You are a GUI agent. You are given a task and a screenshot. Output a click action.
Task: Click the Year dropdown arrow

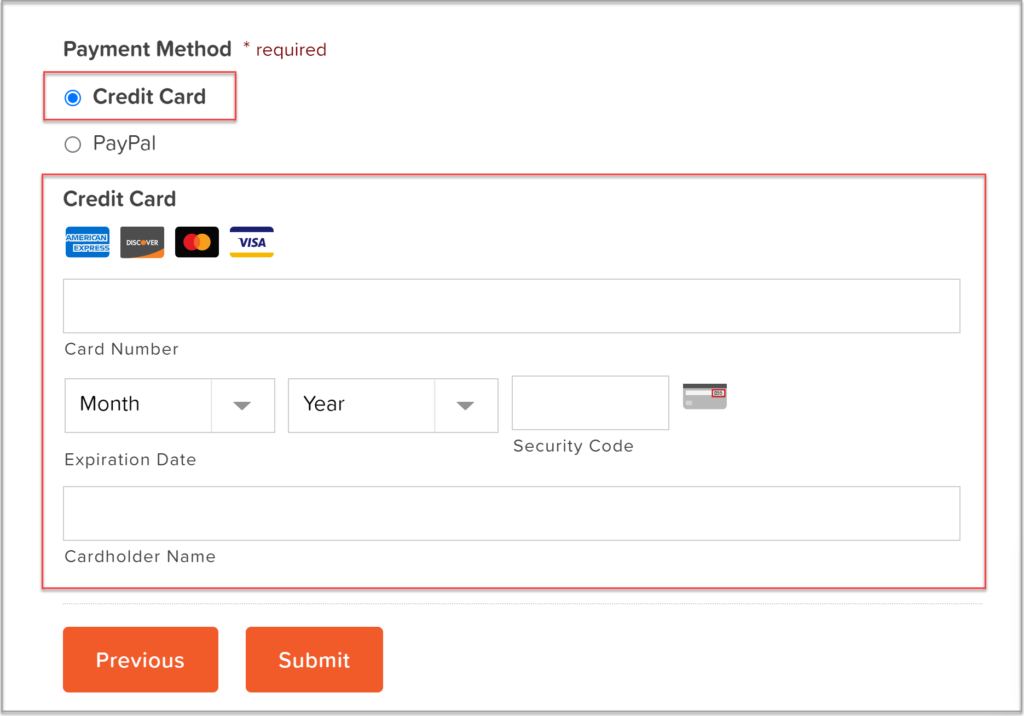465,405
